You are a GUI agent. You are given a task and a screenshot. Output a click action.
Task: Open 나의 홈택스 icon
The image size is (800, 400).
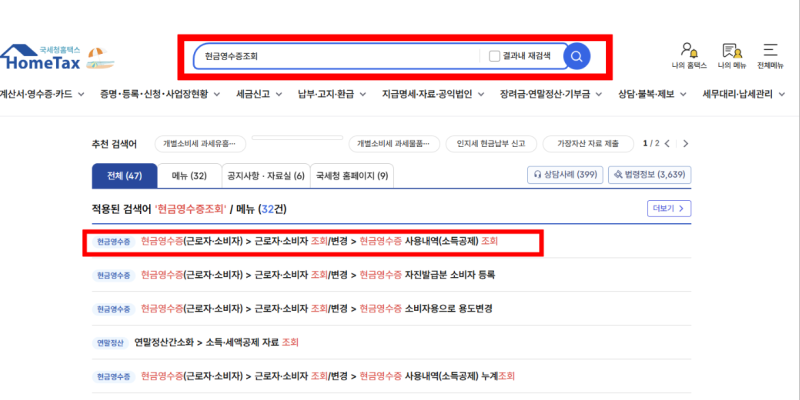point(689,56)
